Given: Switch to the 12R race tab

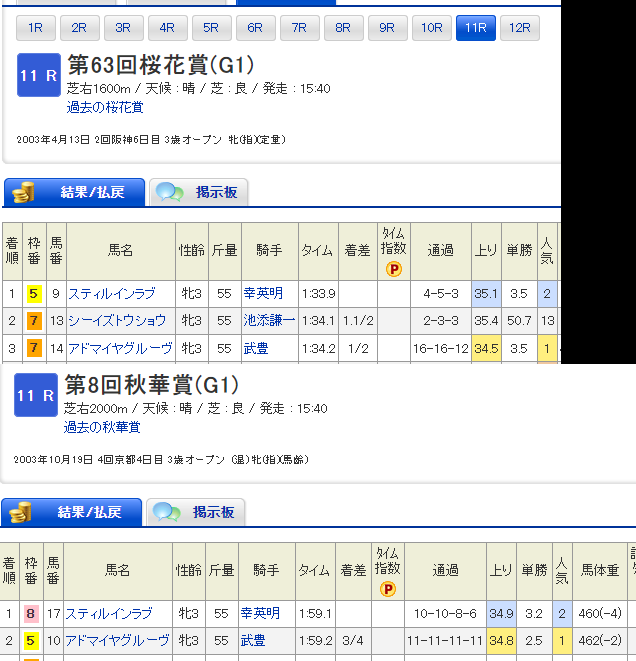Looking at the screenshot, I should [x=519, y=28].
